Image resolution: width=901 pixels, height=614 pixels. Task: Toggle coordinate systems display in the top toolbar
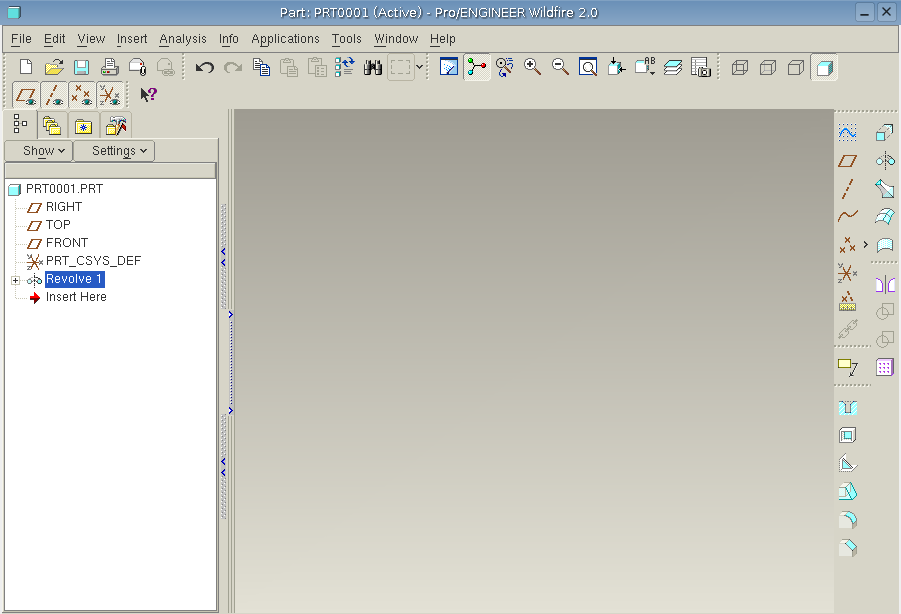tap(109, 95)
